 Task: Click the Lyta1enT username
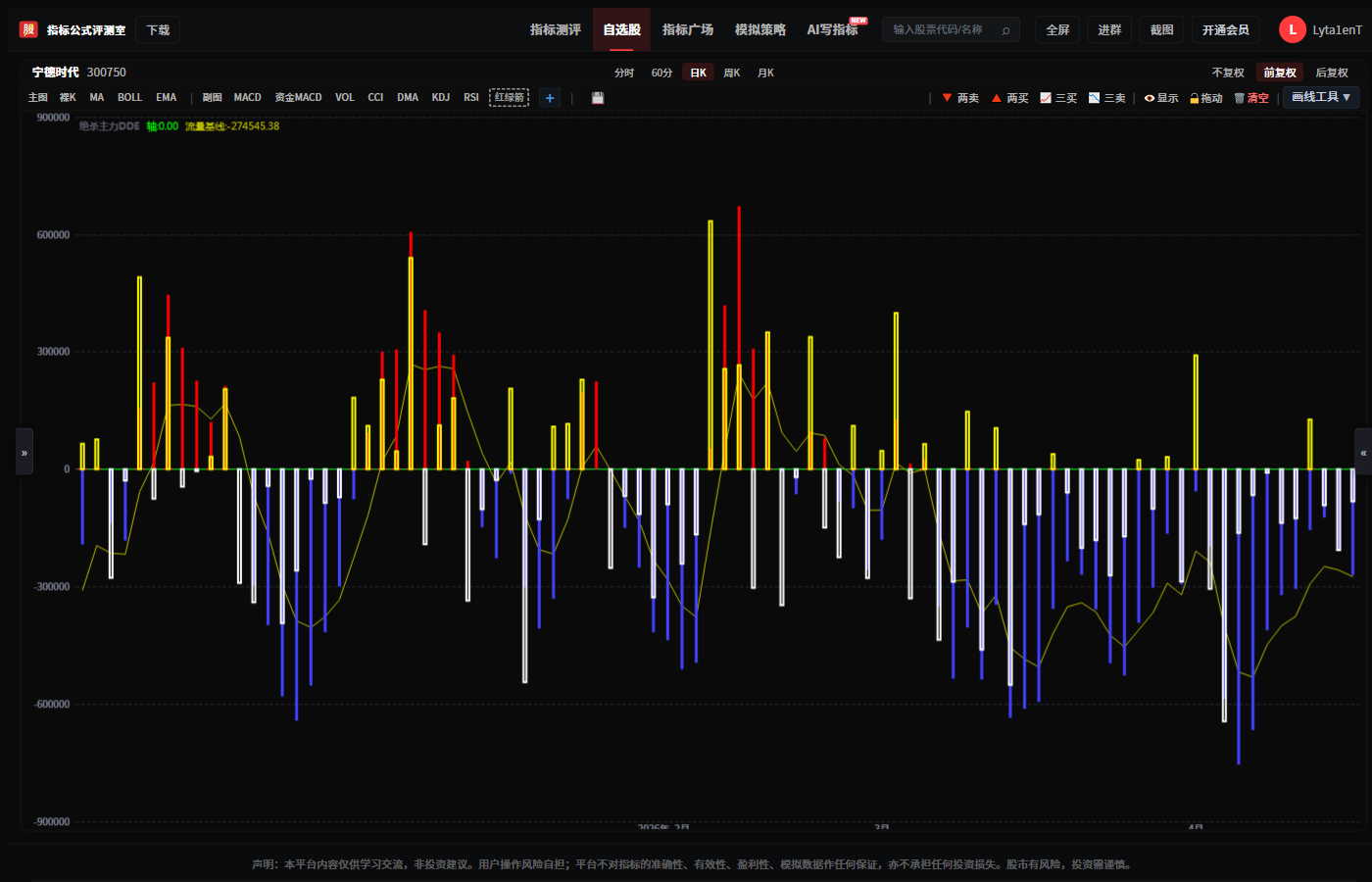[1337, 30]
